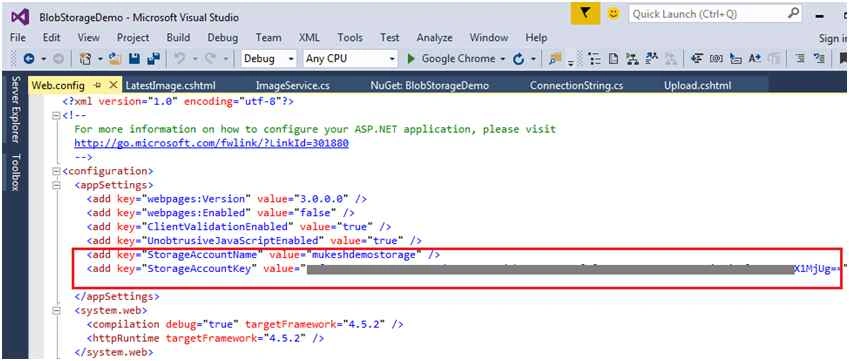The image size is (849, 361).
Task: Click the mukeshdemostorage value text
Action: [x=365, y=254]
